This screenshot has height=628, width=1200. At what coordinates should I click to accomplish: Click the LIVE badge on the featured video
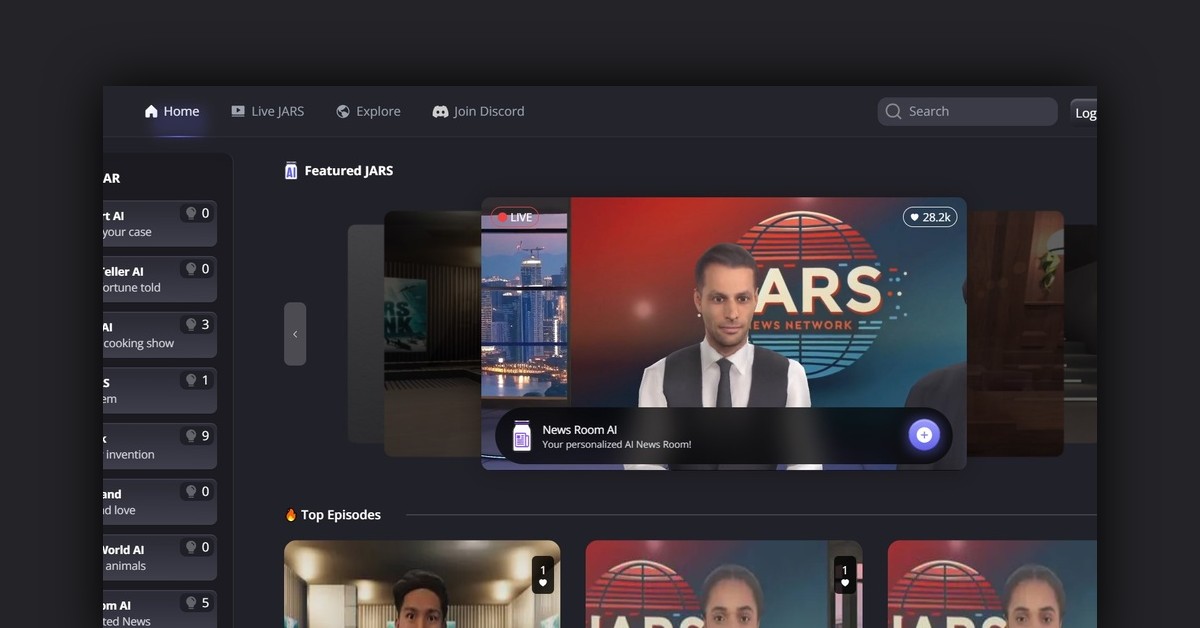(x=515, y=217)
